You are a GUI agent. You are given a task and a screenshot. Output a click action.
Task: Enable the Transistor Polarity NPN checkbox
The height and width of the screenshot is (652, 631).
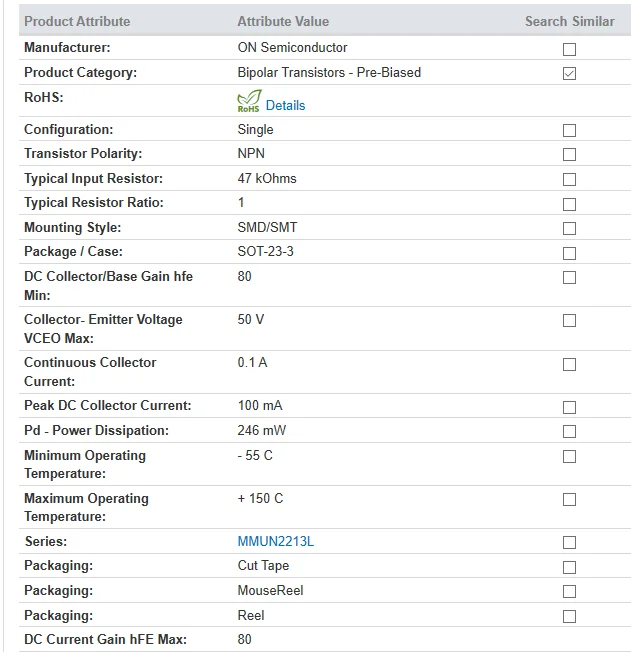[x=569, y=154]
